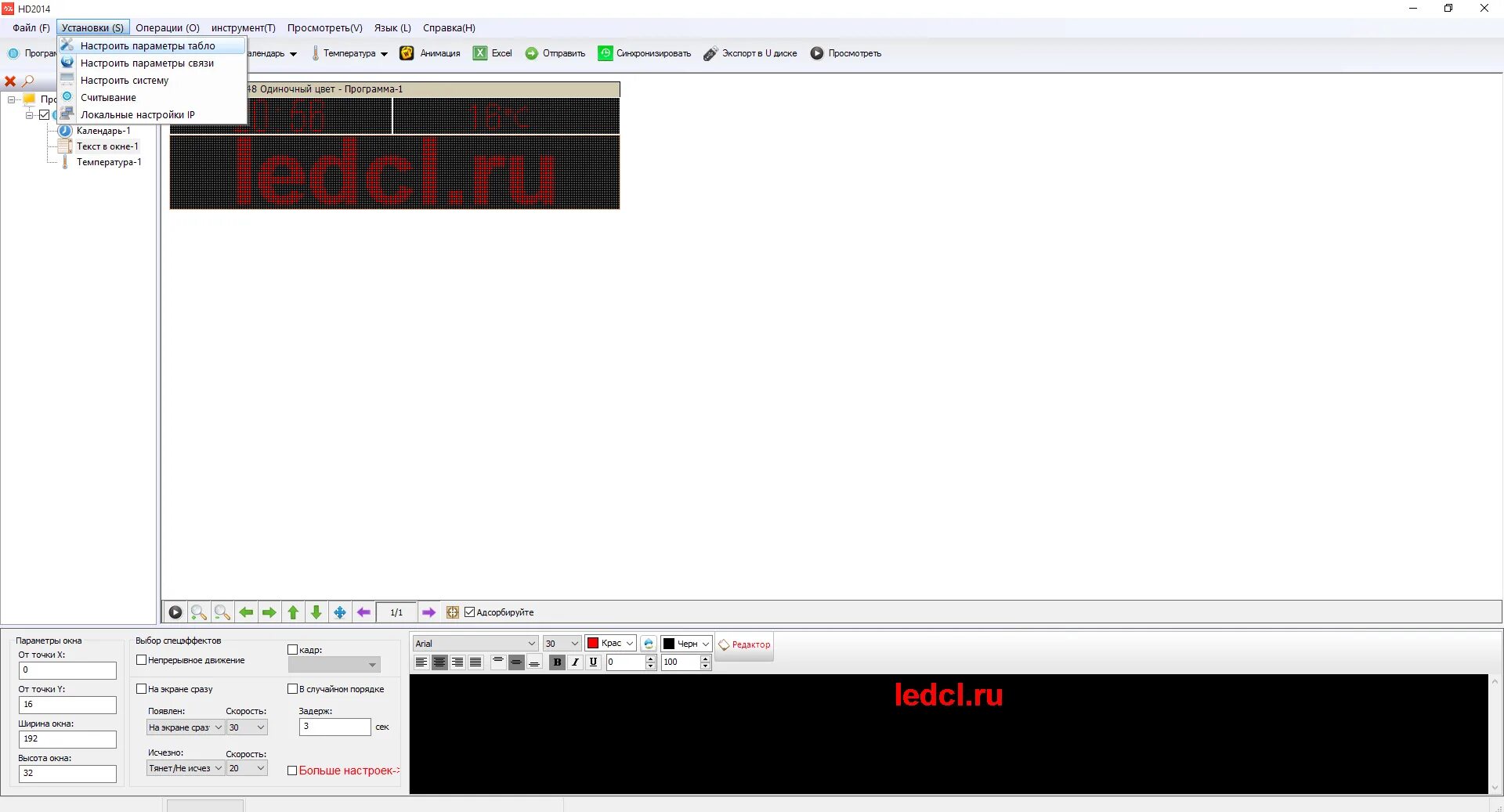Open the Справка(H) menu

click(449, 27)
